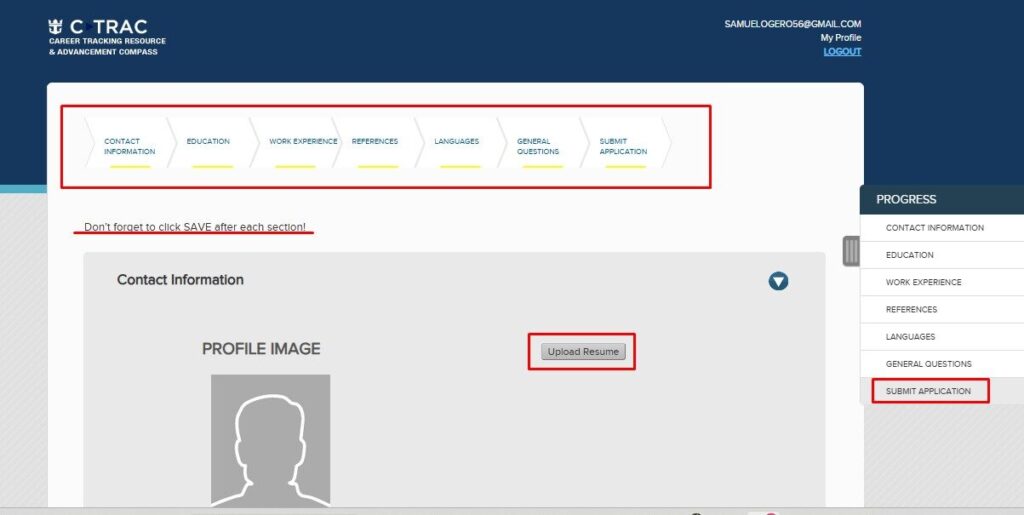Click the SAVE reminder text
Screen dimensions: 1024x515
pos(195,227)
